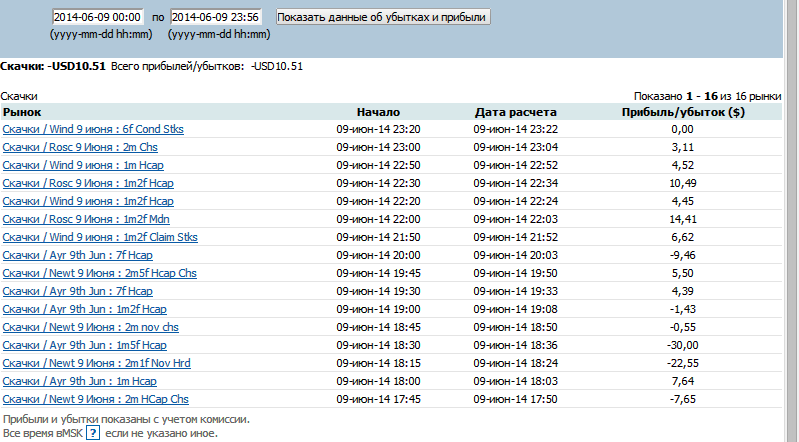The height and width of the screenshot is (442, 799).
Task: Click the end date field 2014-06-09 23:56
Action: (216, 17)
